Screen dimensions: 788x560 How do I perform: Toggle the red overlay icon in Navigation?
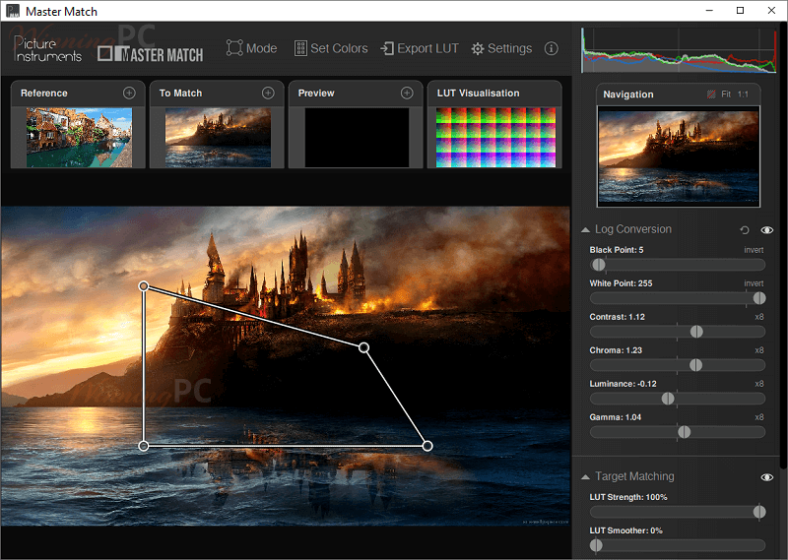point(711,94)
